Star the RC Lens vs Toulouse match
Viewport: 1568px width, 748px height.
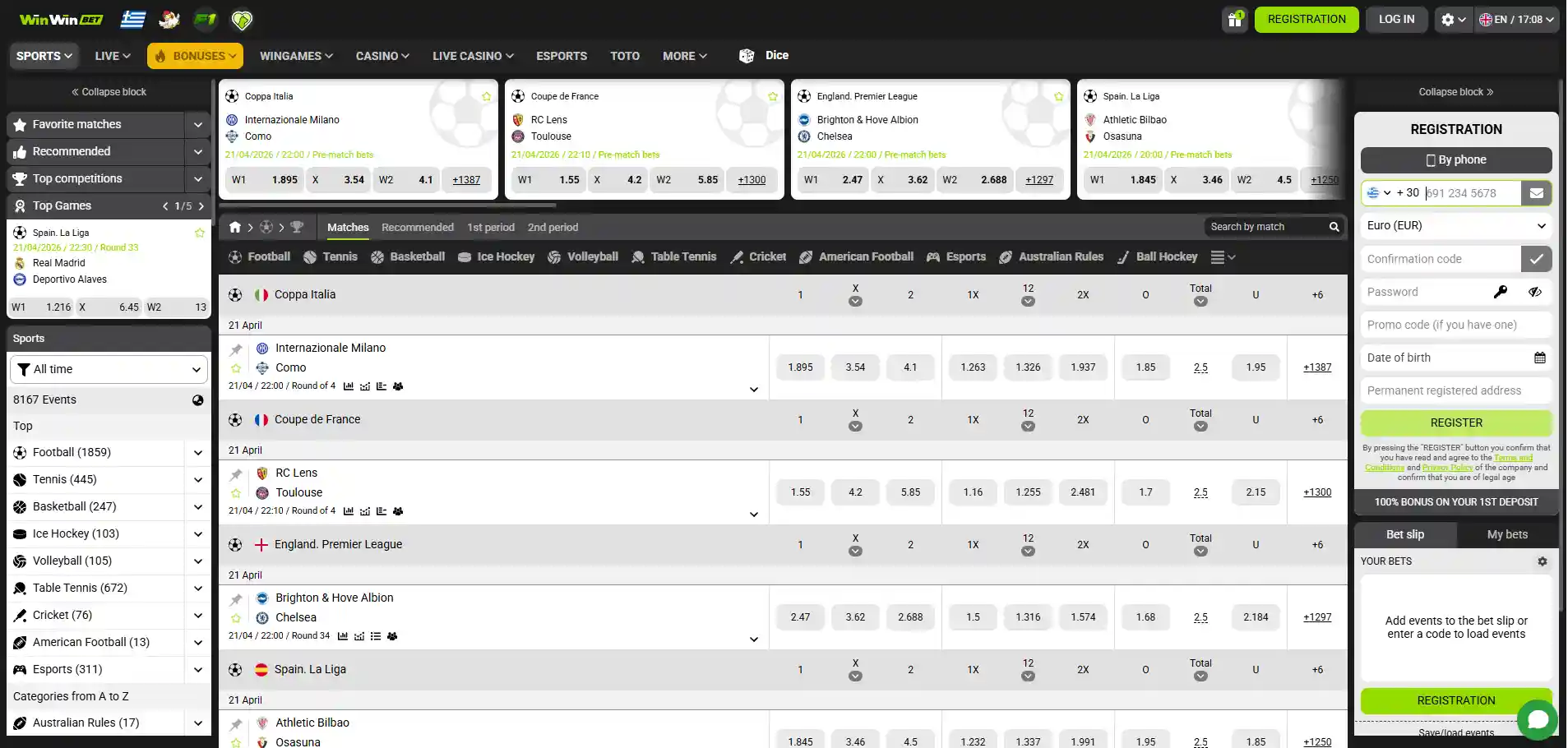coord(236,493)
